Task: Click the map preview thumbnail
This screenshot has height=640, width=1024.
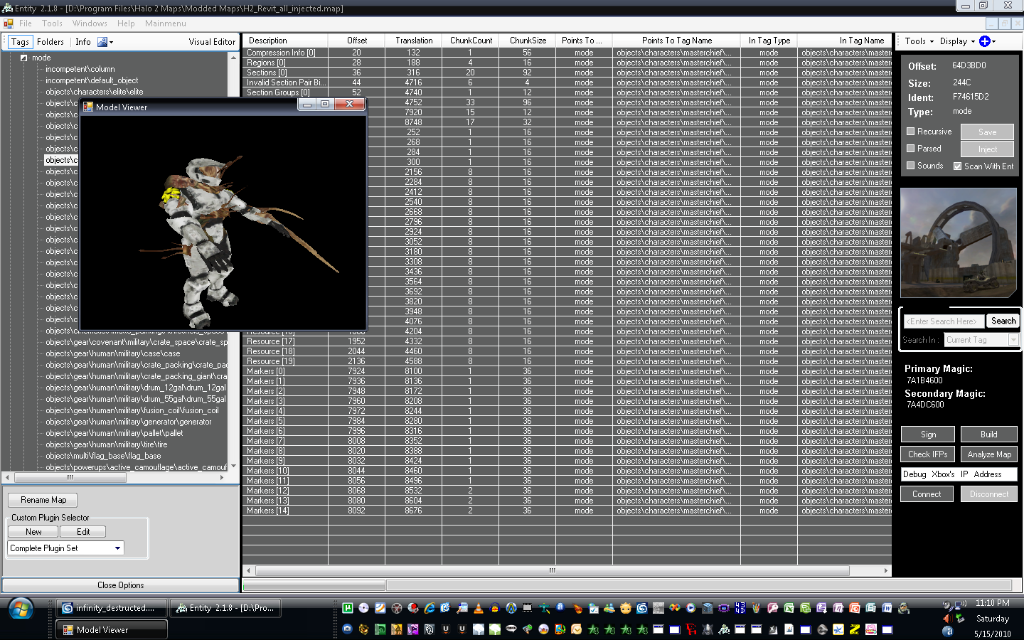Action: pyautogui.click(x=958, y=244)
